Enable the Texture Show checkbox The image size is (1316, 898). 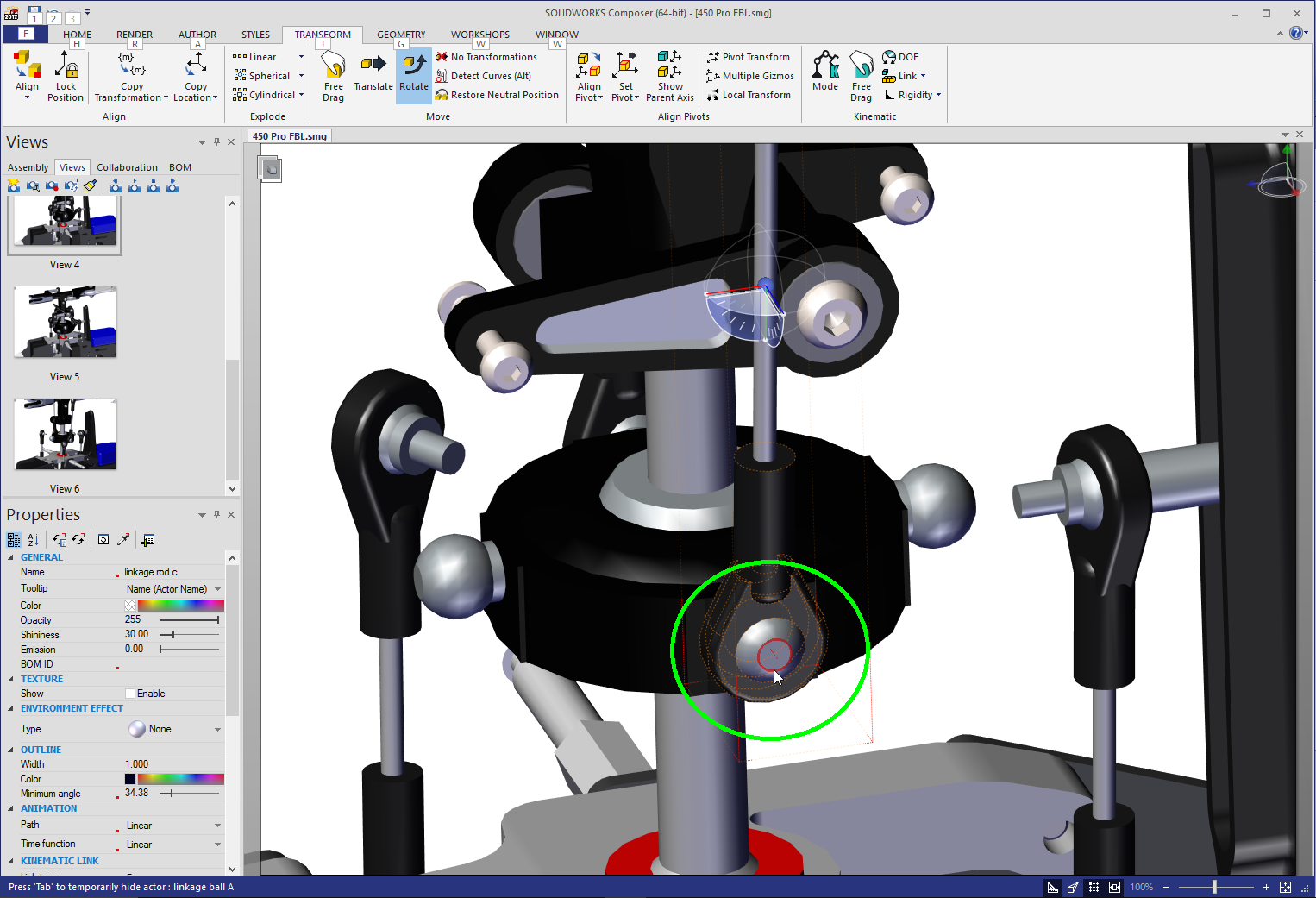(x=130, y=694)
